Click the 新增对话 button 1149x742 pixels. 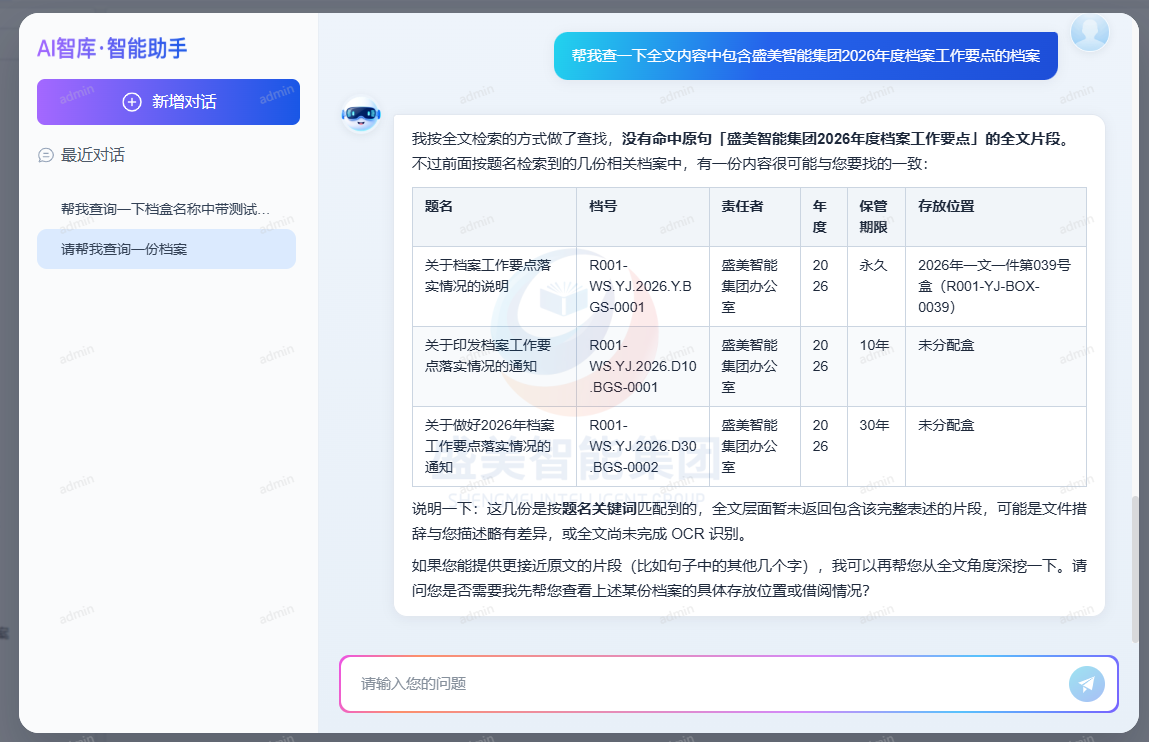[169, 102]
